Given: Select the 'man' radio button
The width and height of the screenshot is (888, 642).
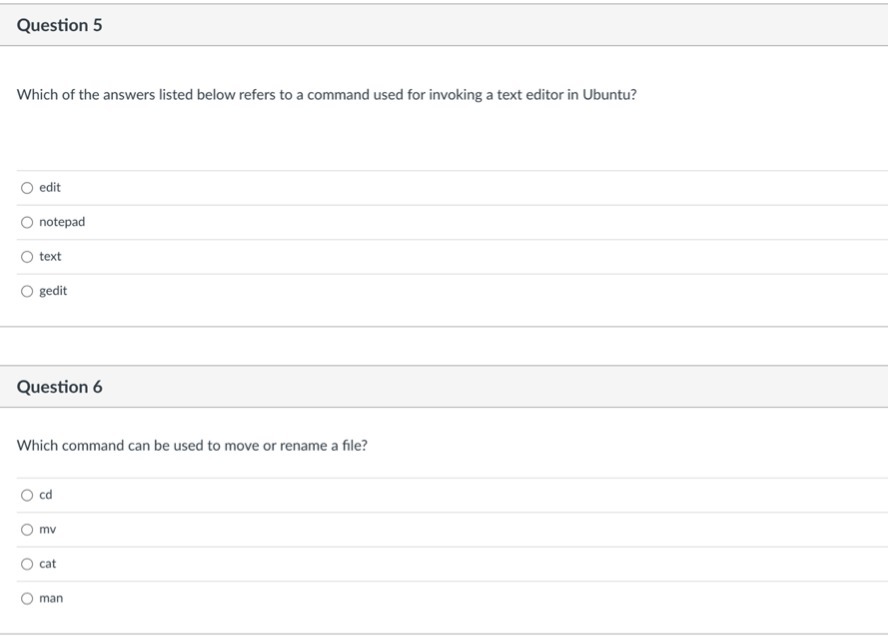Looking at the screenshot, I should pos(26,598).
